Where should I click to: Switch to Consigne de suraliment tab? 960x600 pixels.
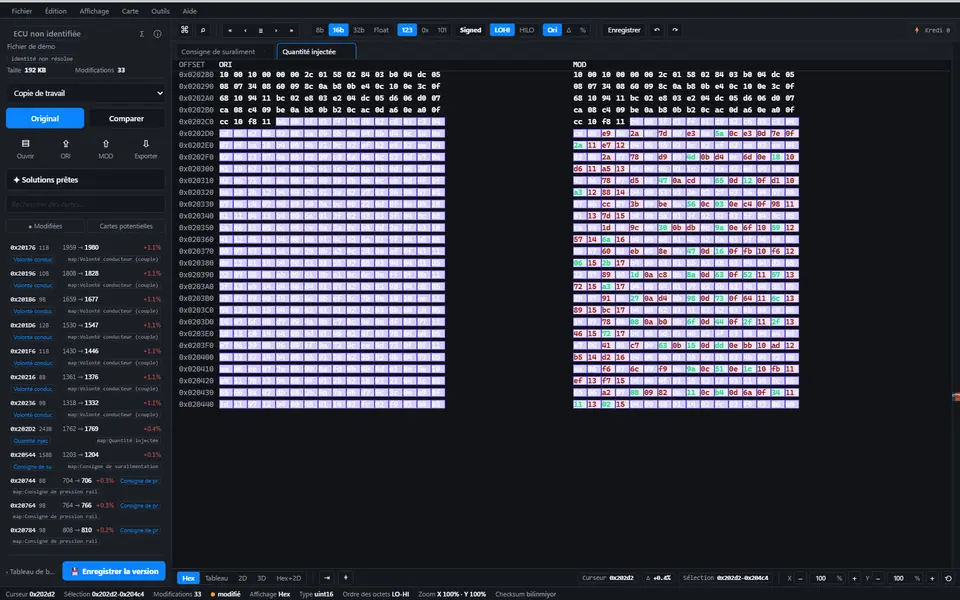coord(225,51)
